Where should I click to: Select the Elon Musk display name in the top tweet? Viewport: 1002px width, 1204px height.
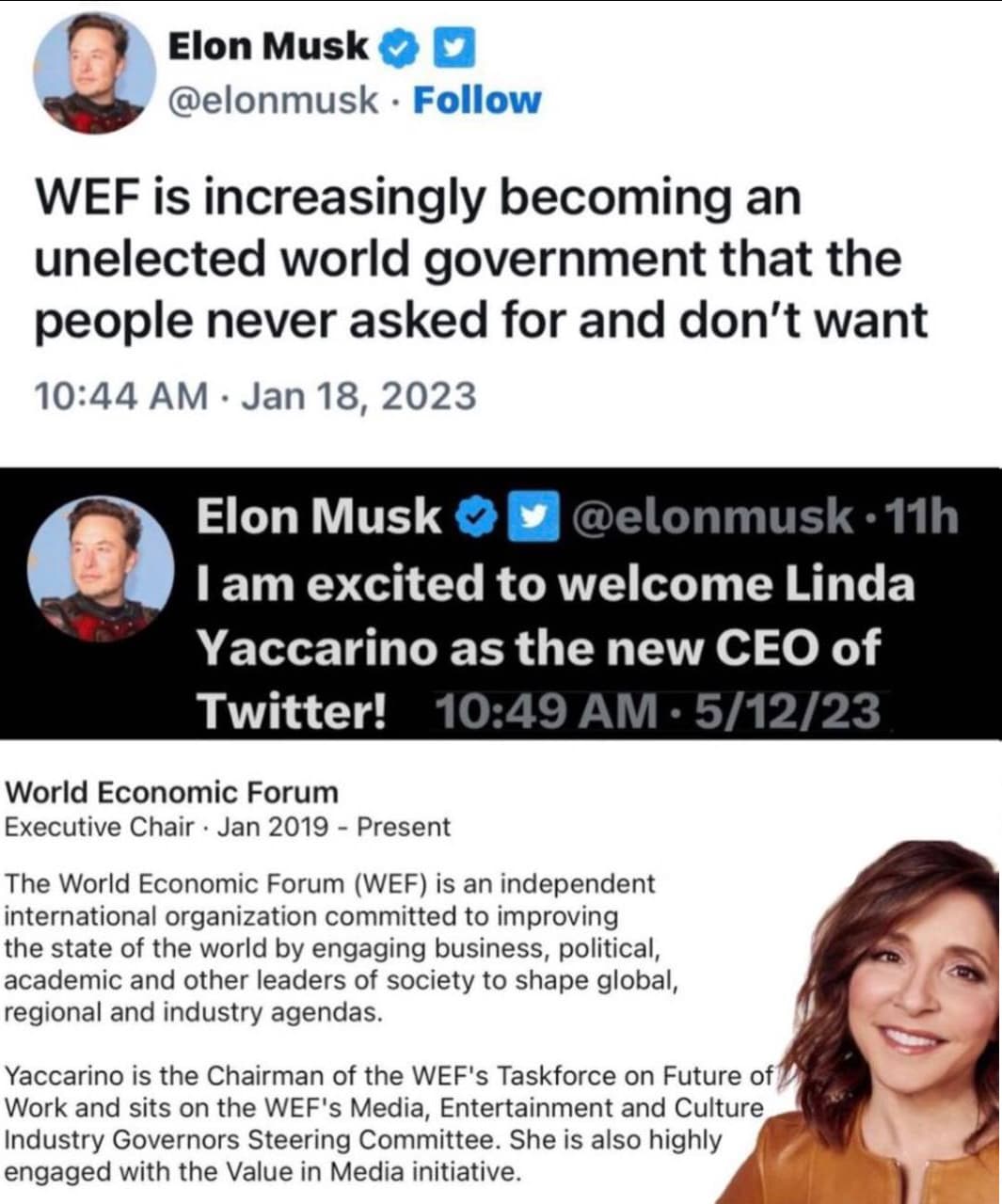268,45
